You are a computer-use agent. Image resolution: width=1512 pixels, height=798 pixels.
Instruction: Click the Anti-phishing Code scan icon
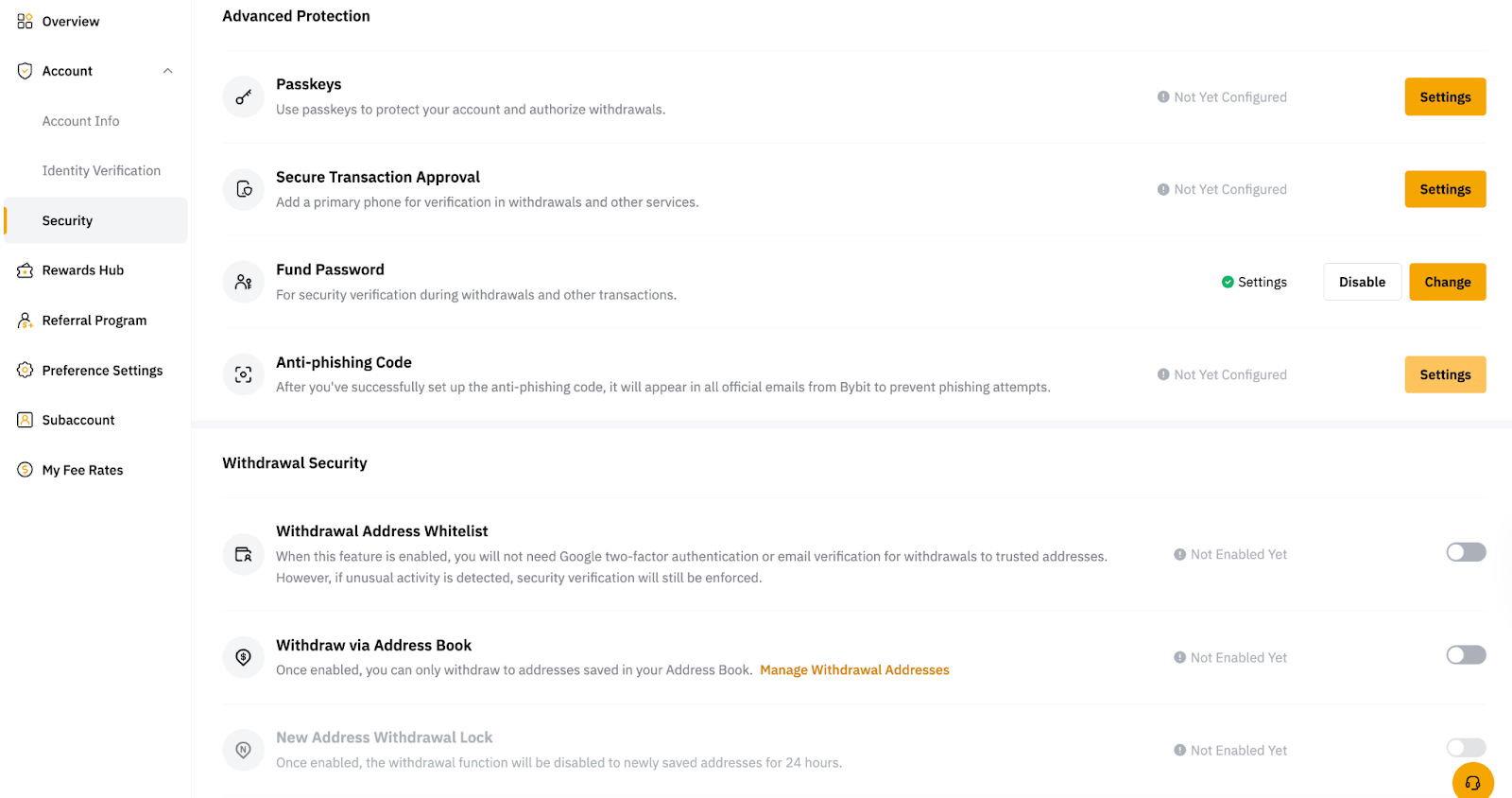(243, 374)
